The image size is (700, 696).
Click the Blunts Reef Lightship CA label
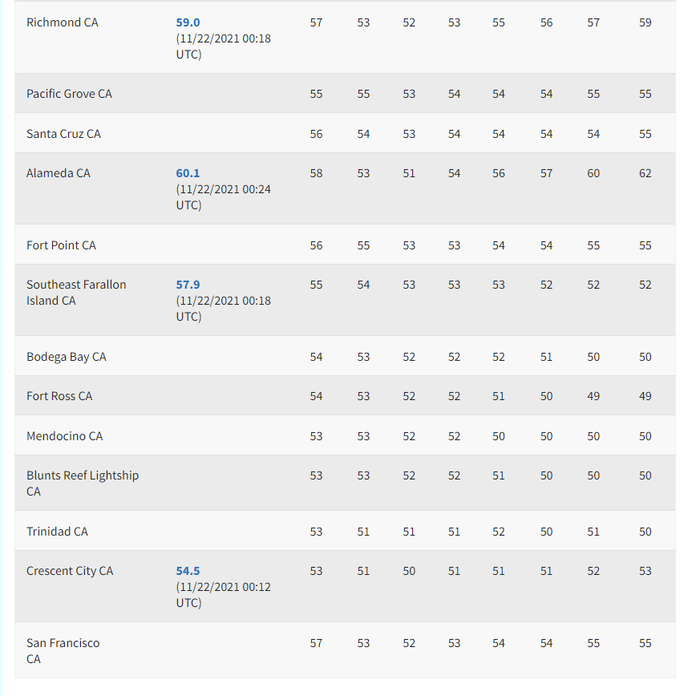82,483
